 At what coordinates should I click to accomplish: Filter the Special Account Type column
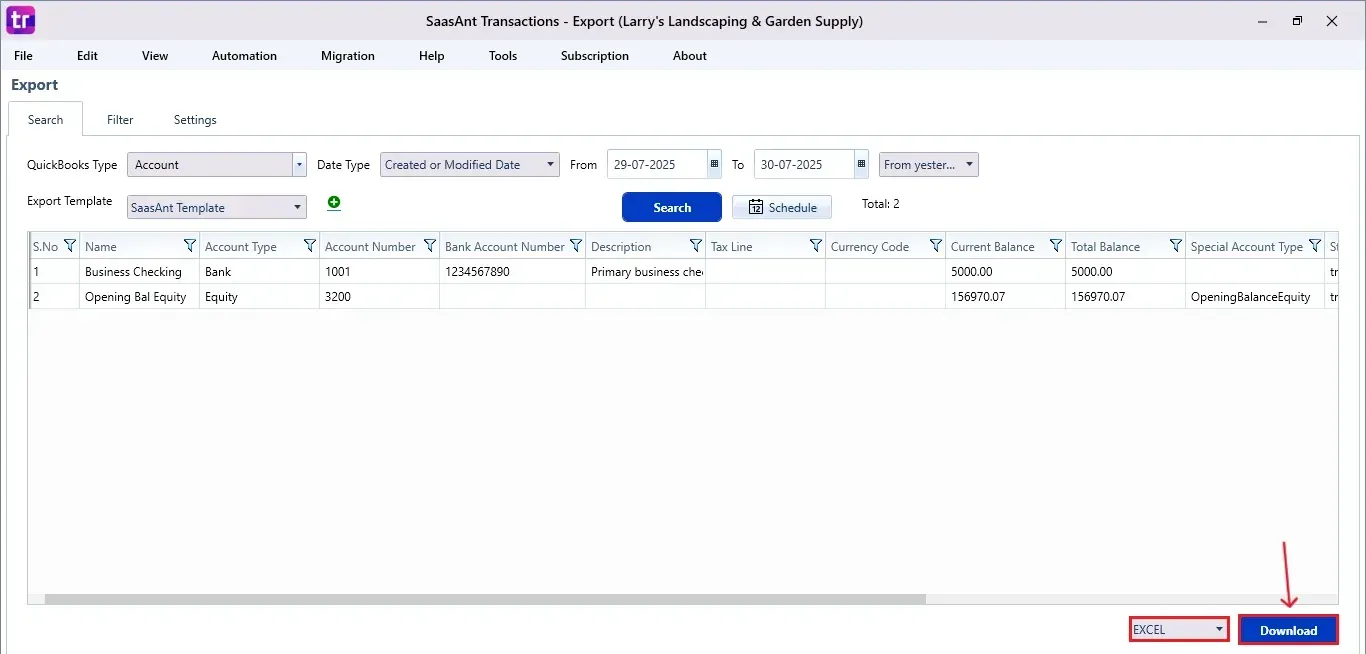click(x=1314, y=246)
